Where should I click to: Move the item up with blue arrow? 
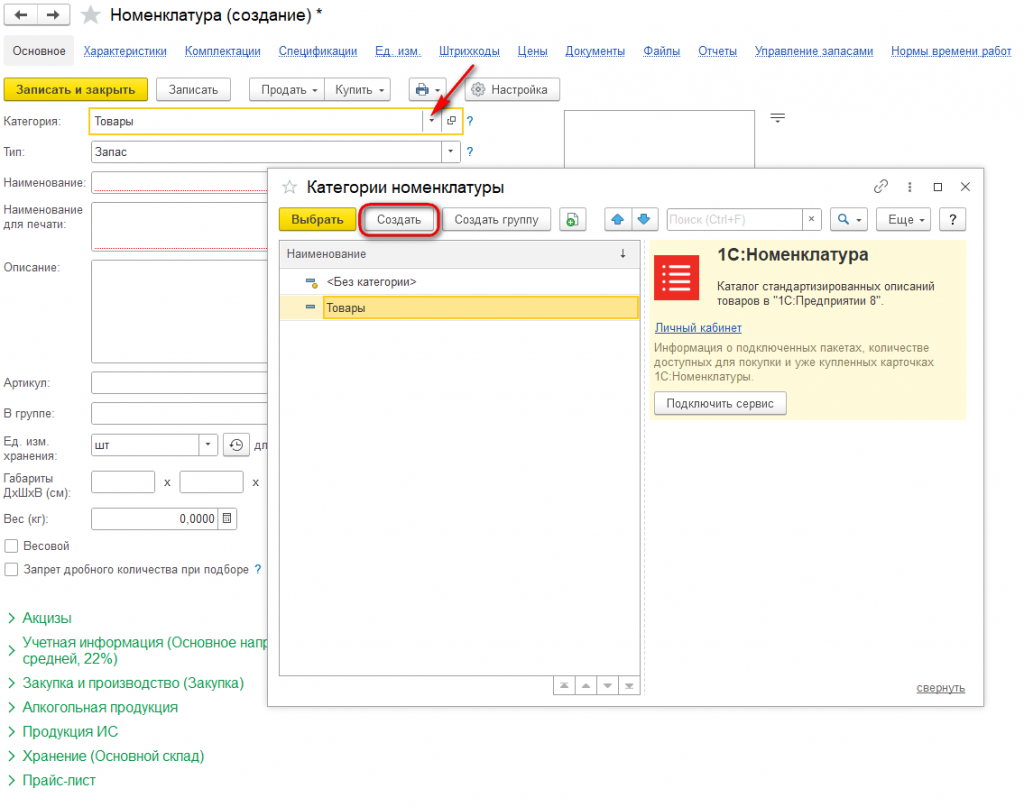(618, 219)
